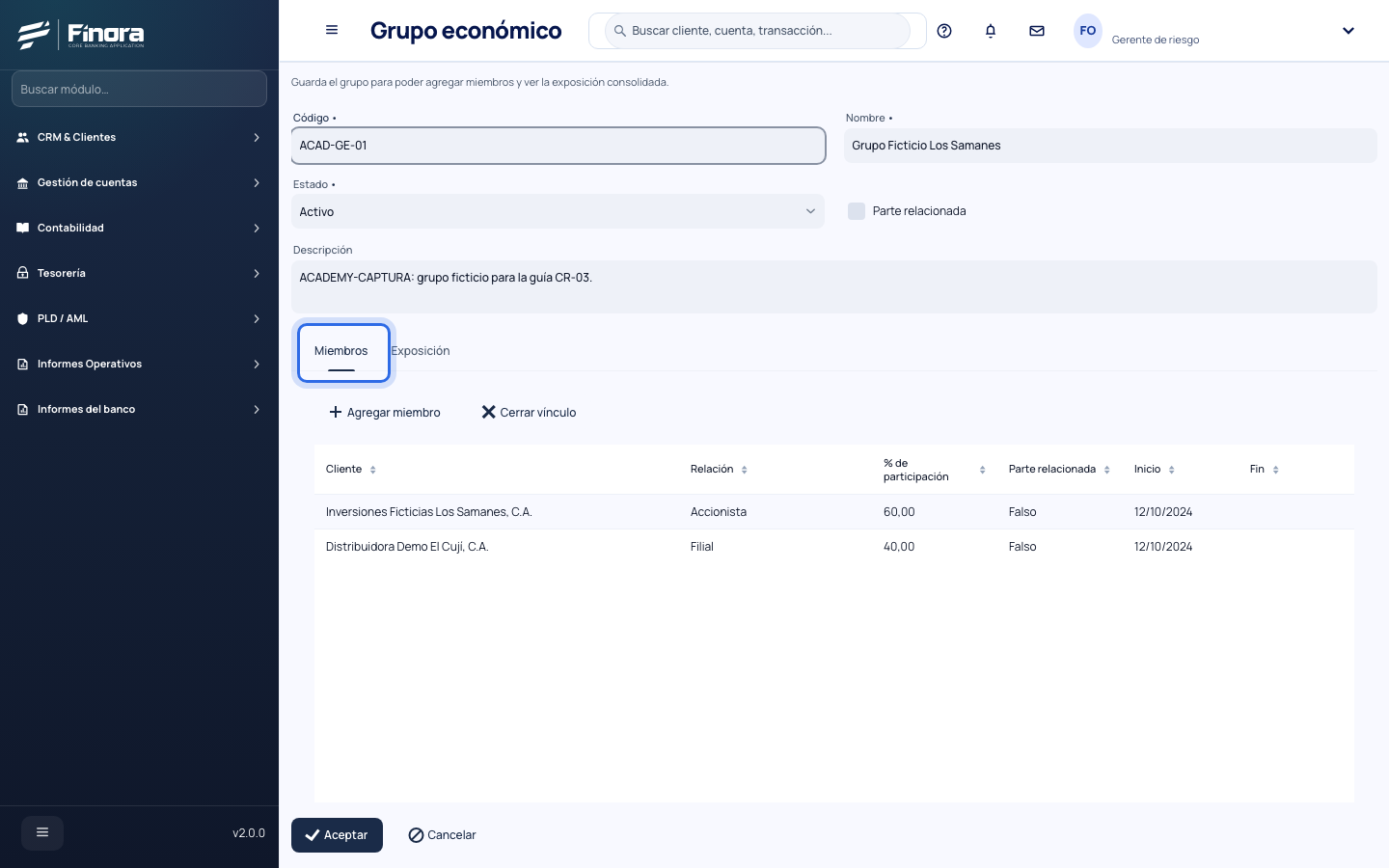Image resolution: width=1389 pixels, height=868 pixels.
Task: Click the Aceptar button
Action: [337, 835]
